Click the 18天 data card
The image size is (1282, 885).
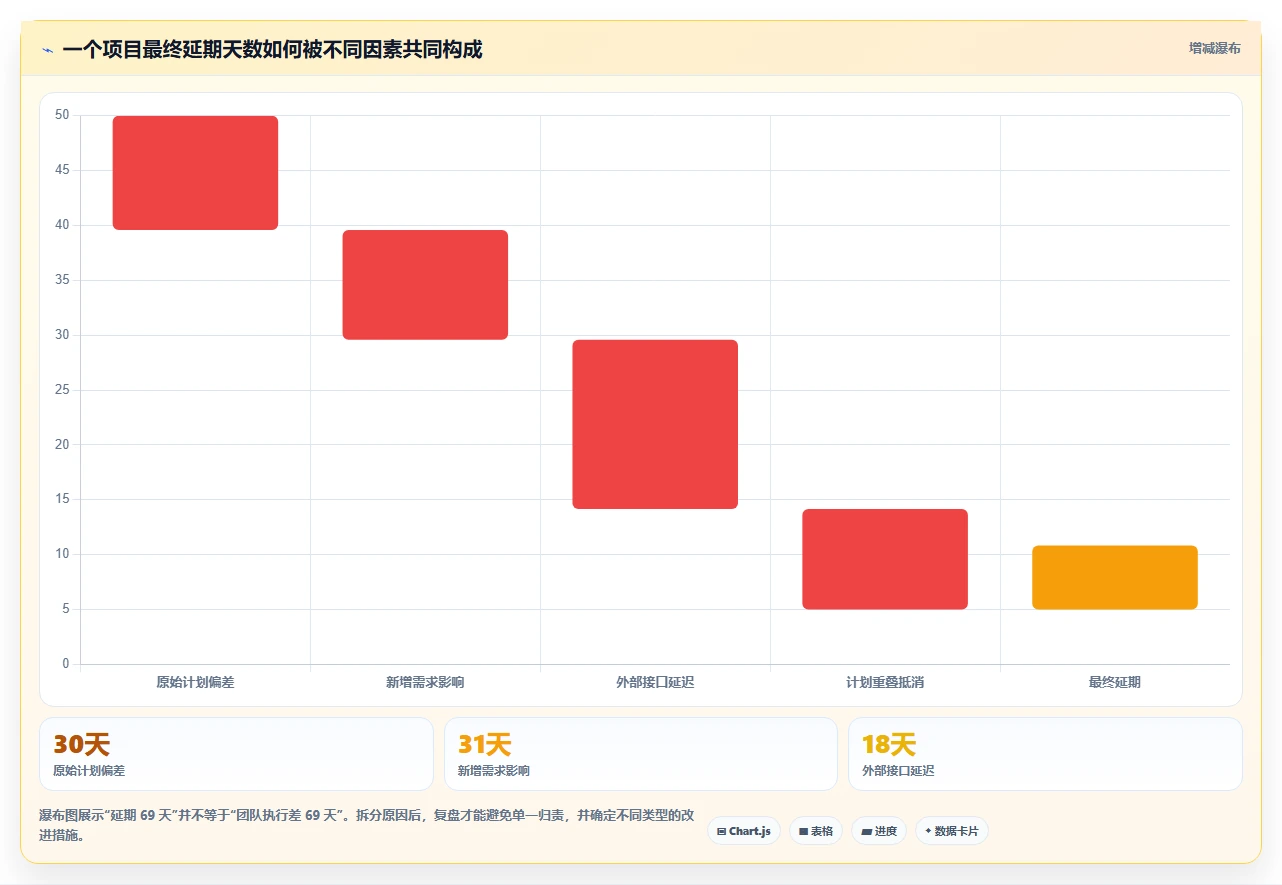1045,754
